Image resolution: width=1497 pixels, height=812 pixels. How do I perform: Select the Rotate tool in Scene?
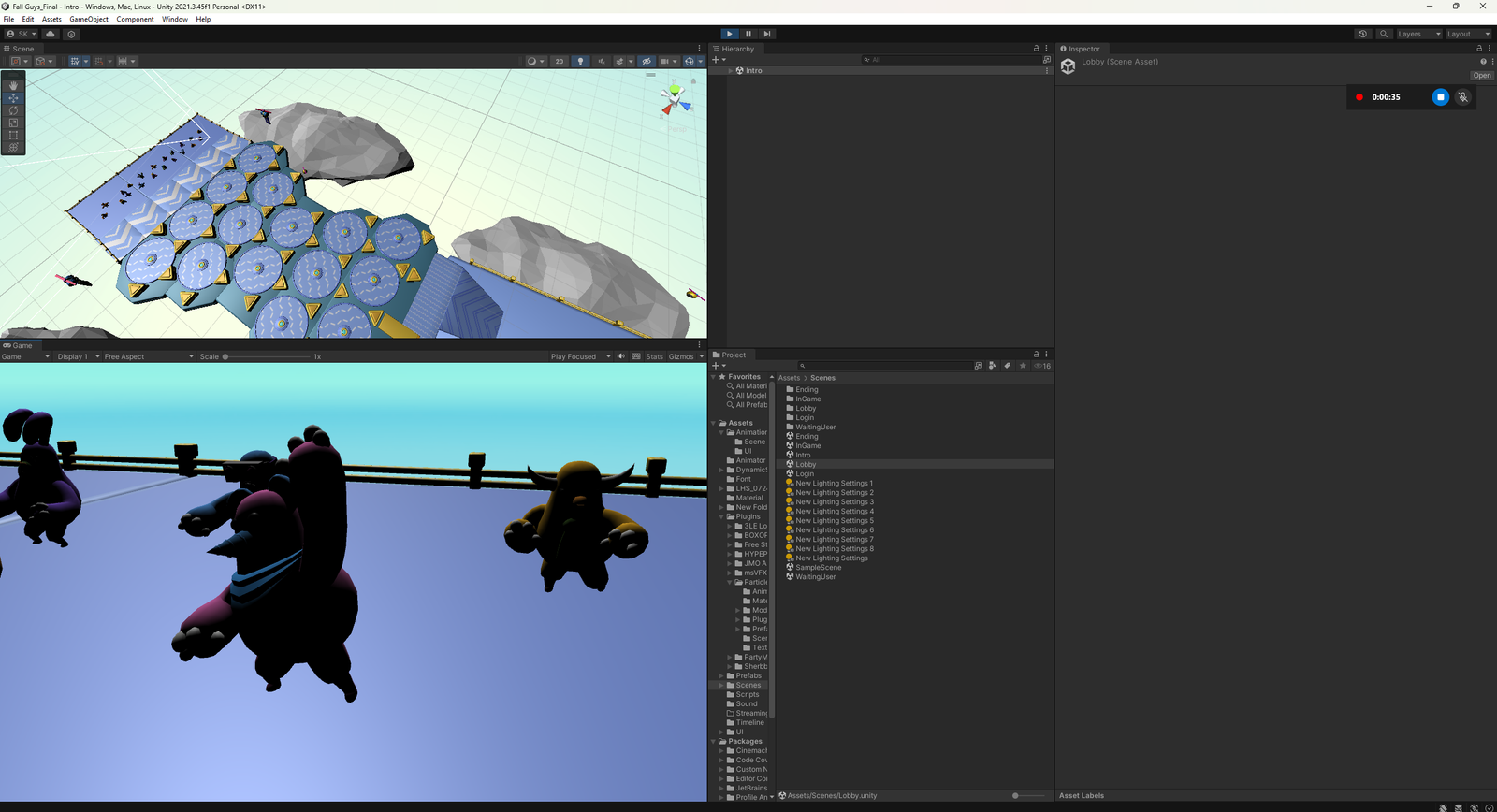pyautogui.click(x=13, y=110)
